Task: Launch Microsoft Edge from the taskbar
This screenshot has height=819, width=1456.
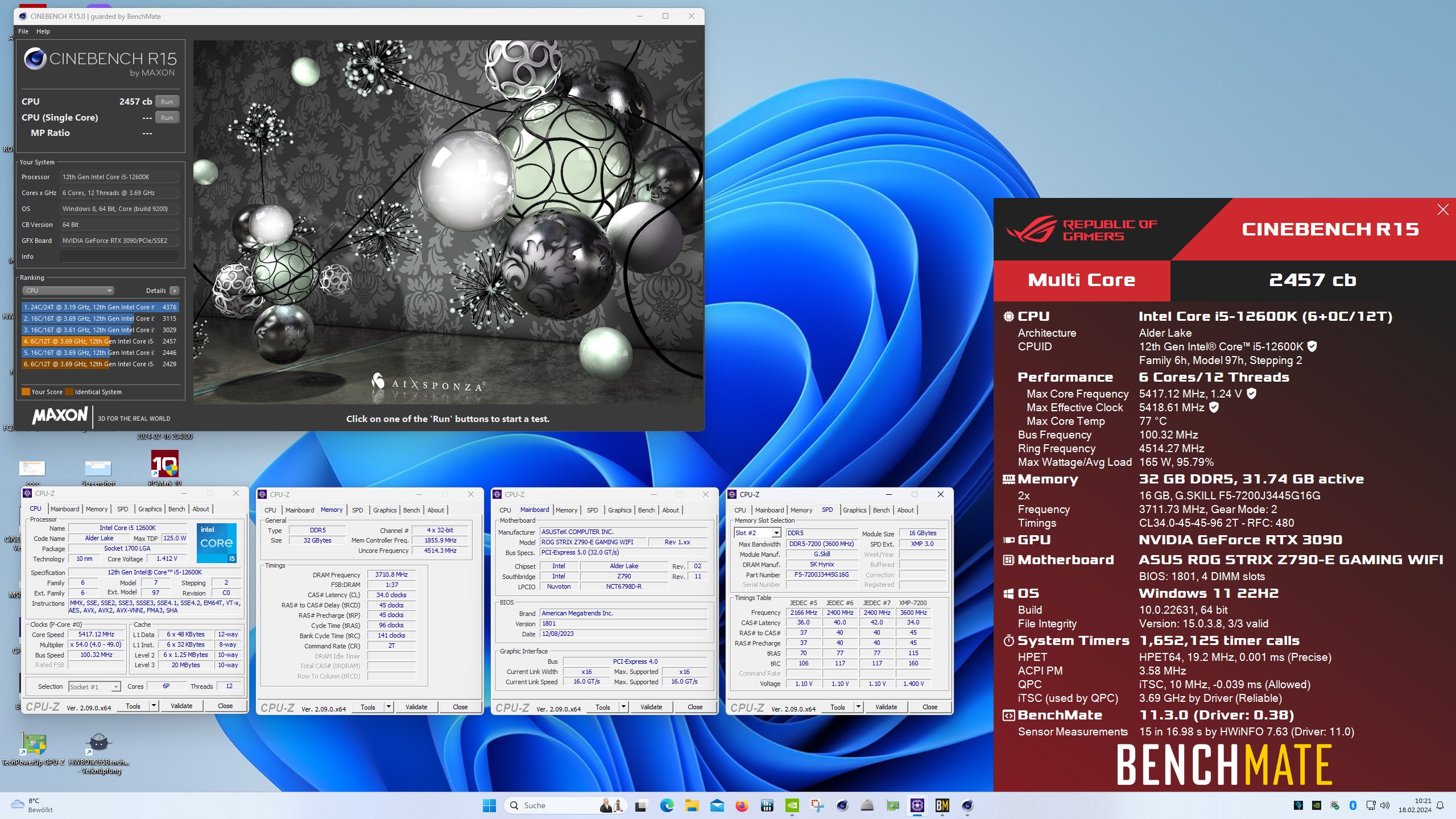Action: point(667,805)
